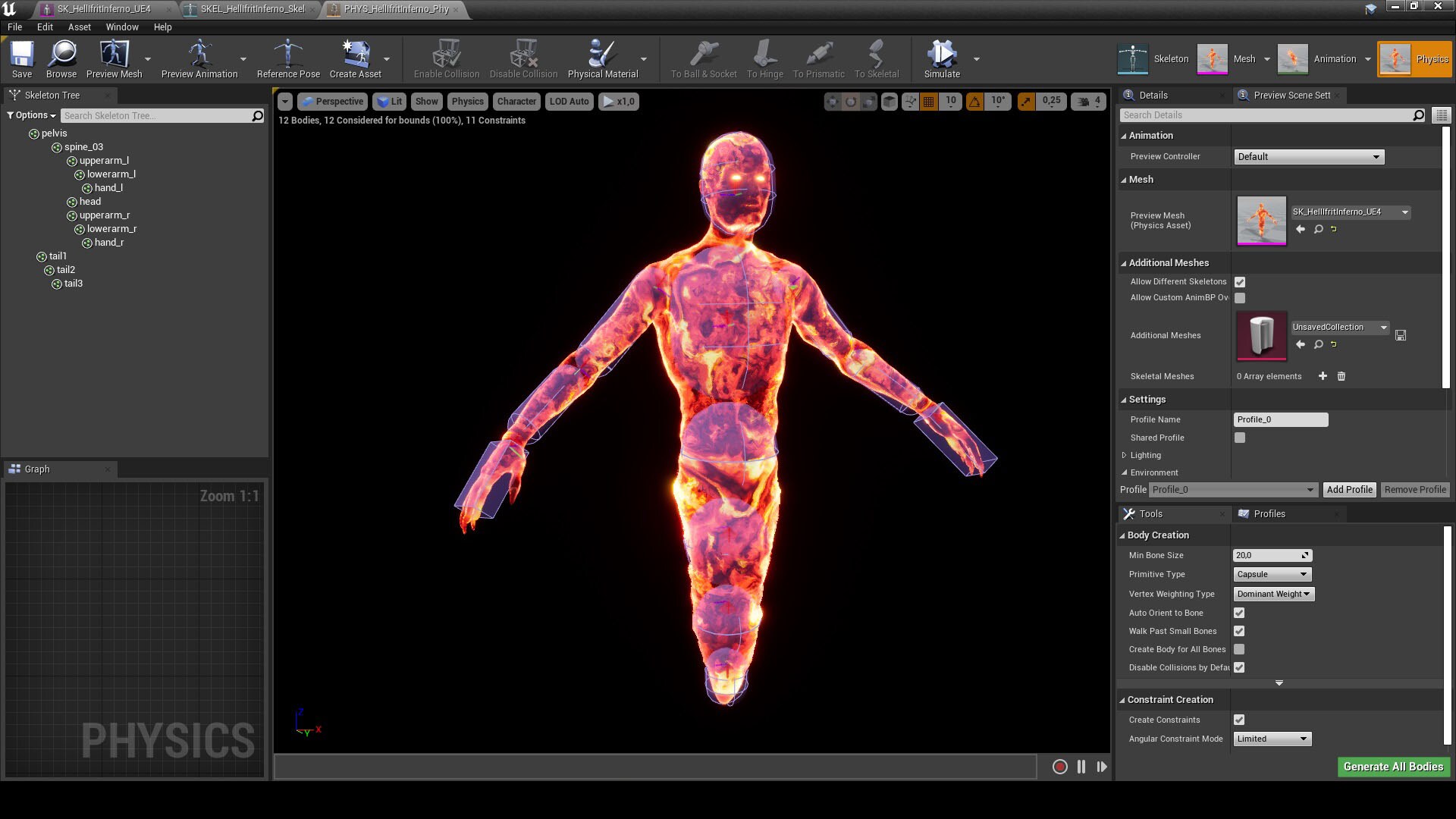Viewport: 1456px width, 819px height.
Task: Open the Window menu
Action: (121, 27)
